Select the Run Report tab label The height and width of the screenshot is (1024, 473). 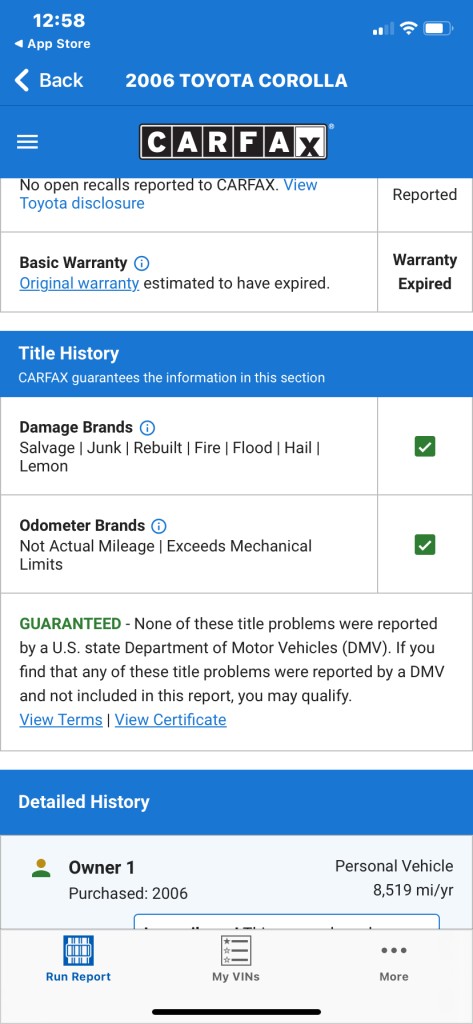click(x=78, y=977)
